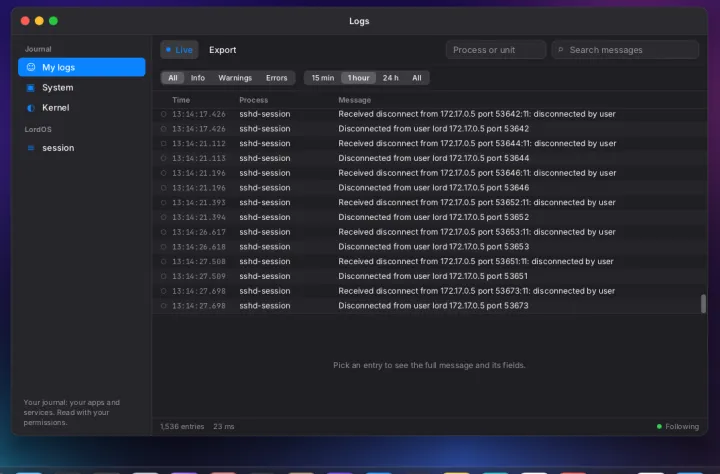Select the 'Disconnected from user lord port 53653' entry
The image size is (720, 474).
429,247
